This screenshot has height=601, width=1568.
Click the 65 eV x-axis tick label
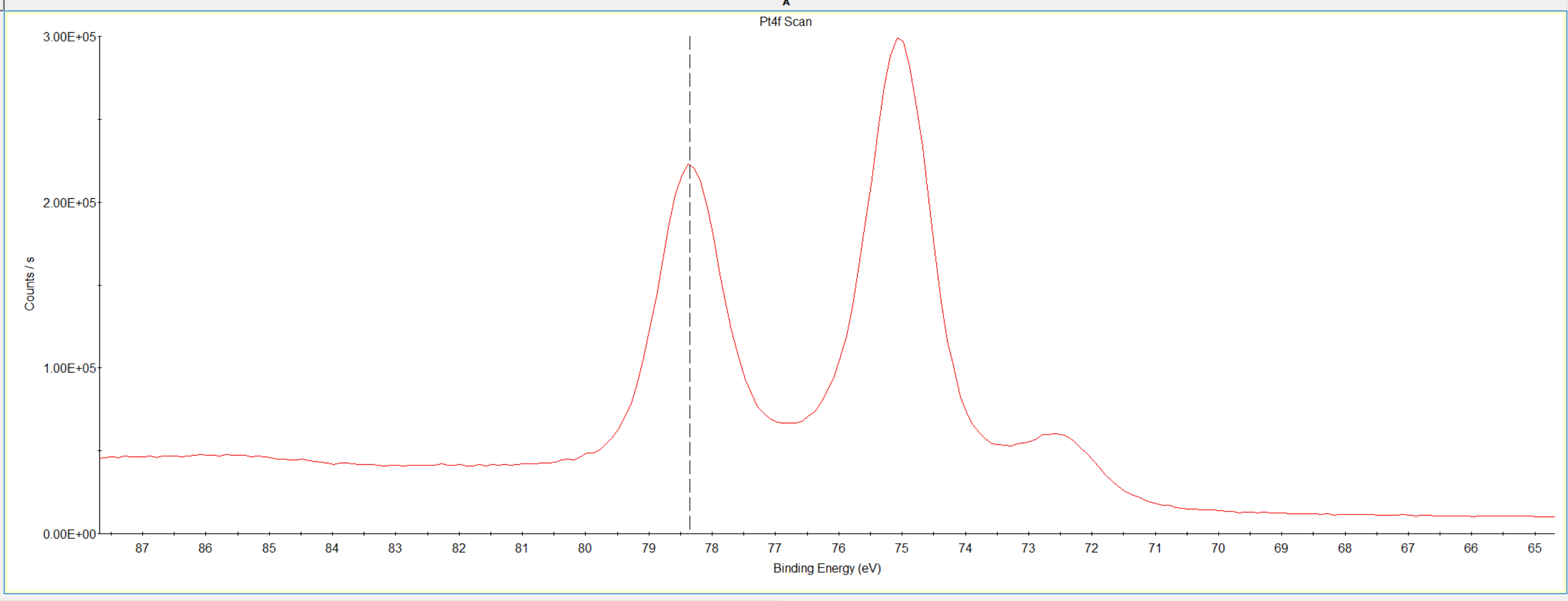[1534, 548]
